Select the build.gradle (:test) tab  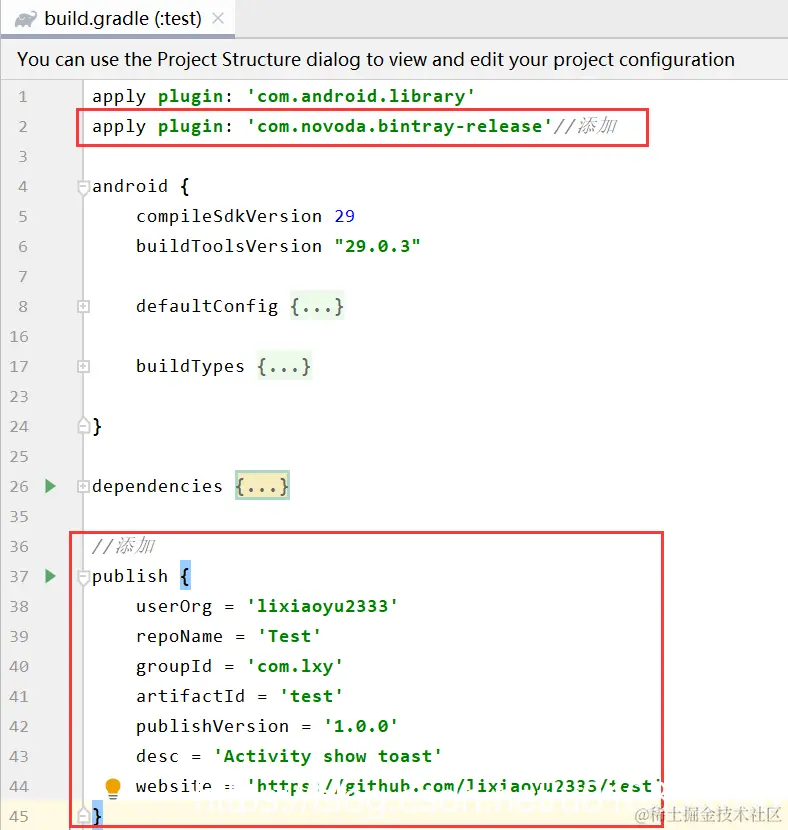click(x=117, y=19)
